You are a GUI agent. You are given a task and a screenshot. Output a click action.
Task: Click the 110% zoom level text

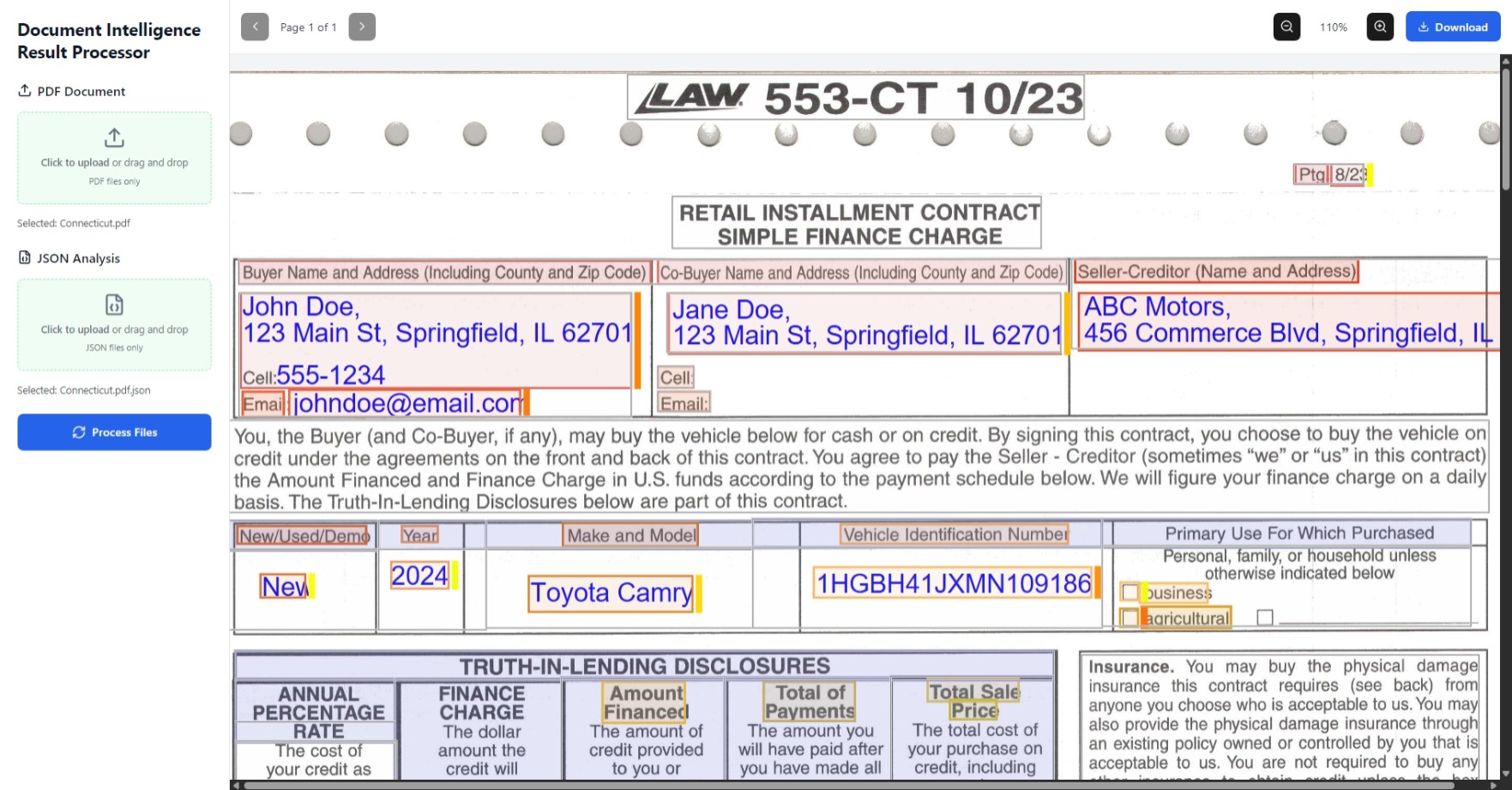1334,27
